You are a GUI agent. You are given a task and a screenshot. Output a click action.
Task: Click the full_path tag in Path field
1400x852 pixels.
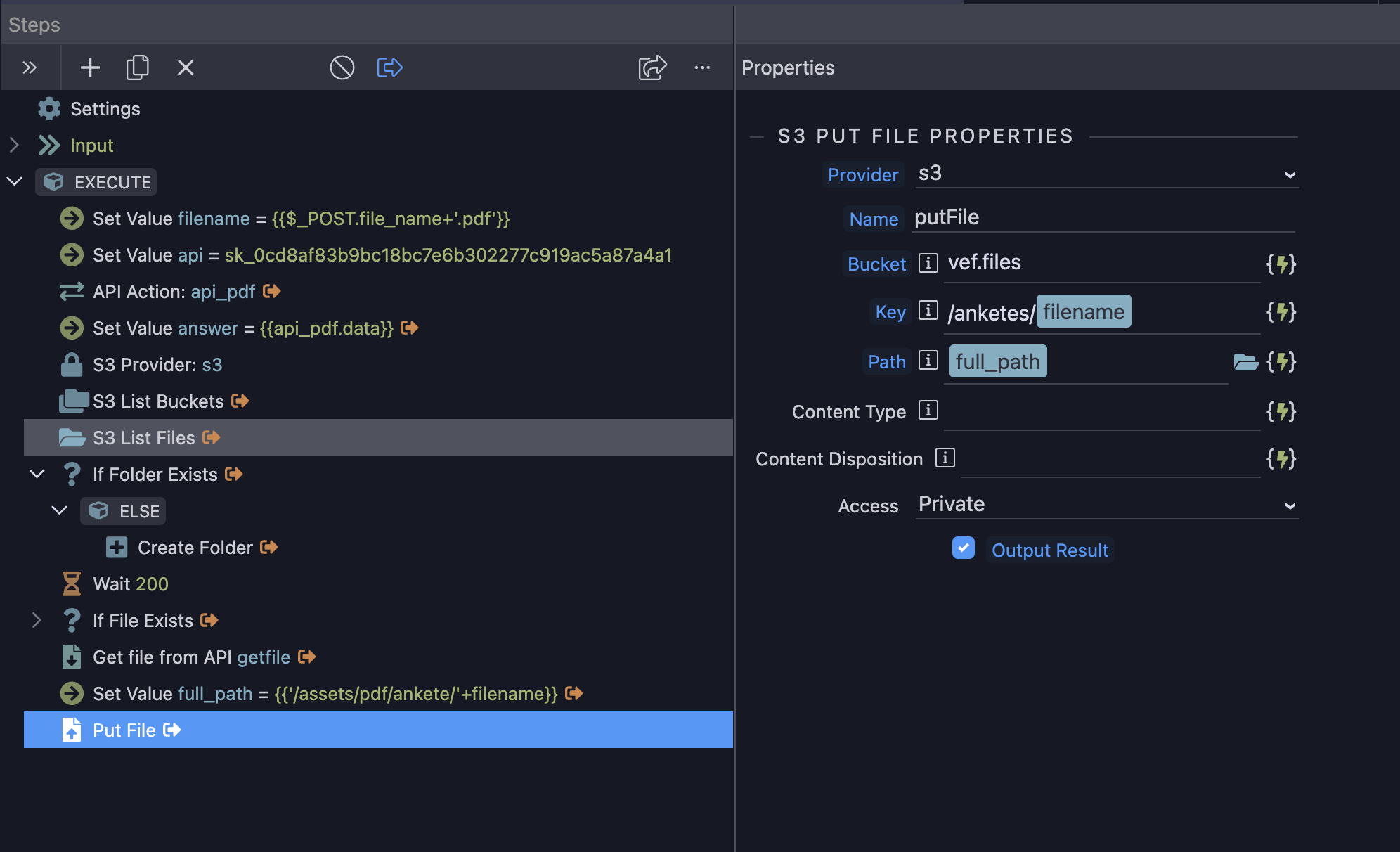[x=998, y=361]
